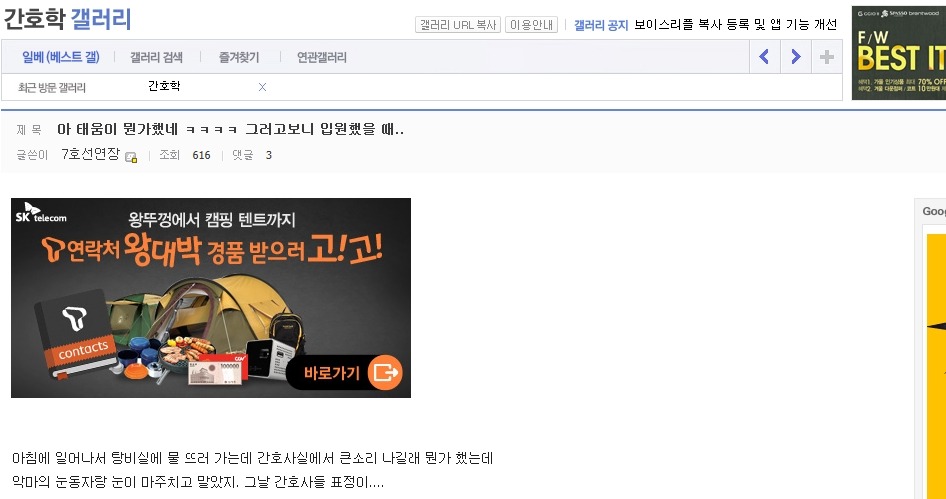Click the next gallery right arrow

coord(796,57)
